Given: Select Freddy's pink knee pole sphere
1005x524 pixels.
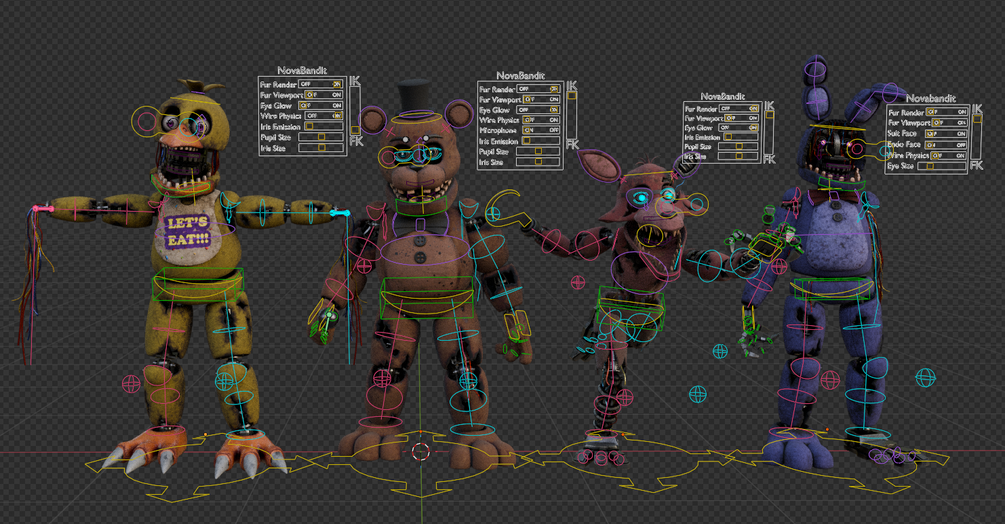Looking at the screenshot, I should [x=382, y=379].
